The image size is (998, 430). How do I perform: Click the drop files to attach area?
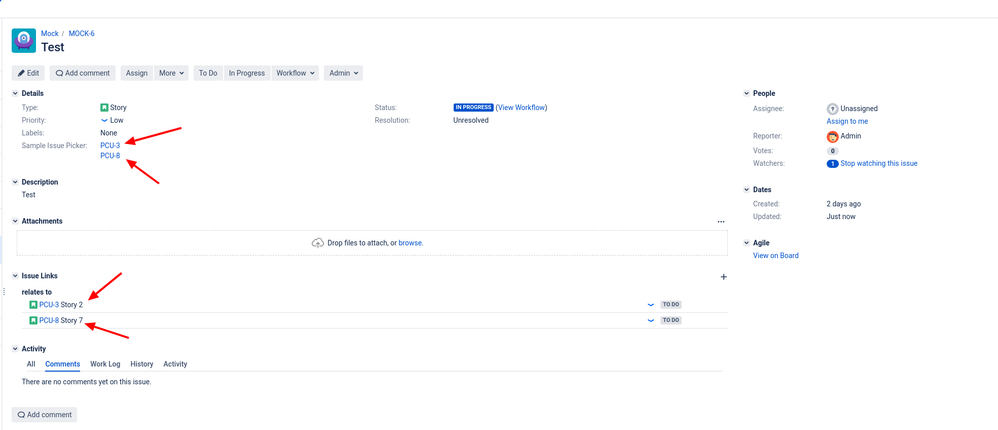click(x=372, y=243)
